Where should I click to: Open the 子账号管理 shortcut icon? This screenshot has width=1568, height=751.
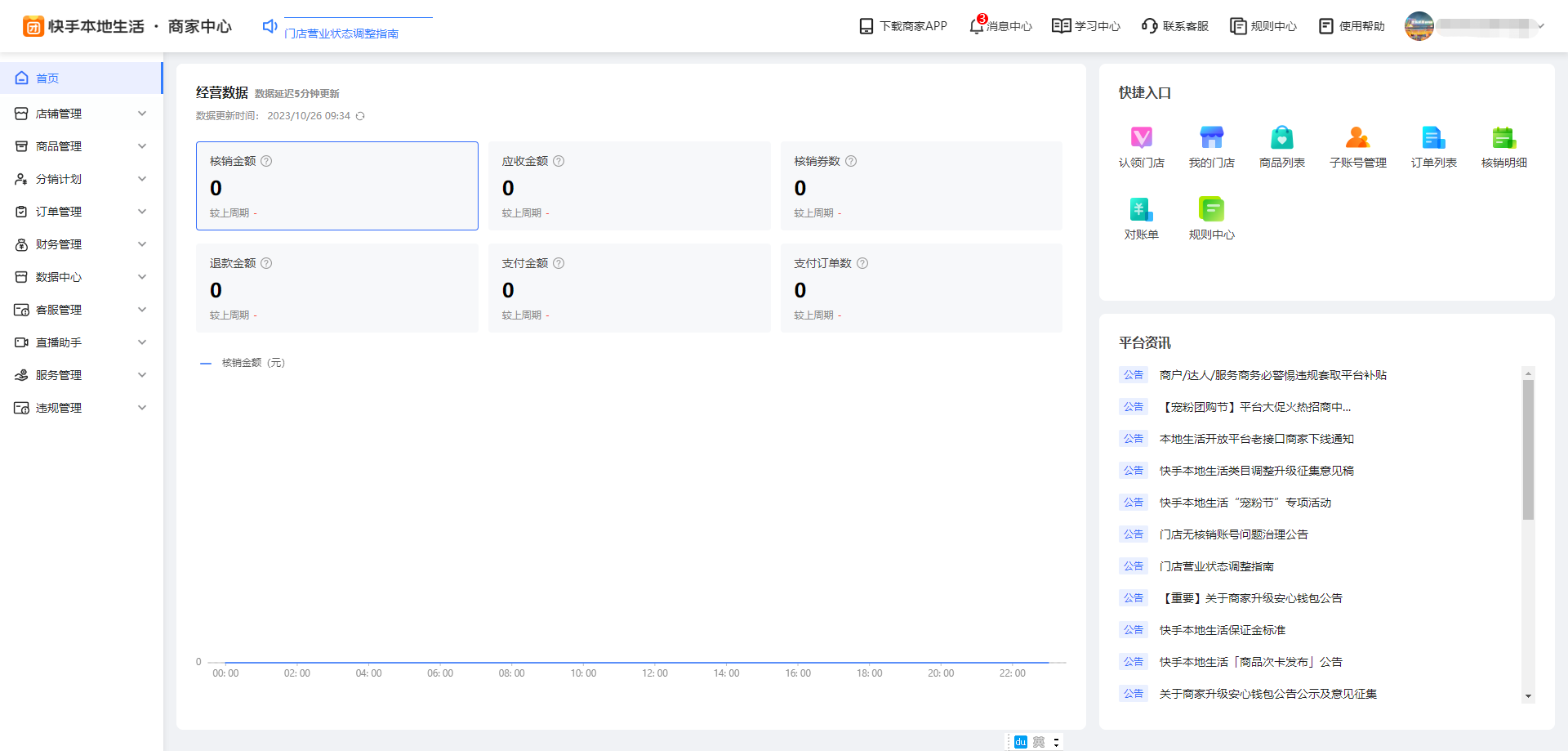tap(1357, 138)
